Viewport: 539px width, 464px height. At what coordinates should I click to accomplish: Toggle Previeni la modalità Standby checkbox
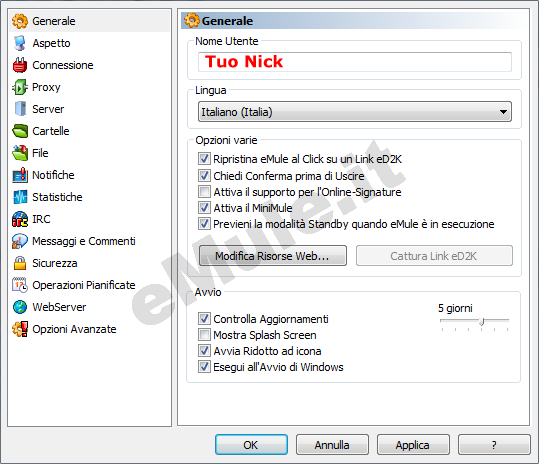point(204,224)
